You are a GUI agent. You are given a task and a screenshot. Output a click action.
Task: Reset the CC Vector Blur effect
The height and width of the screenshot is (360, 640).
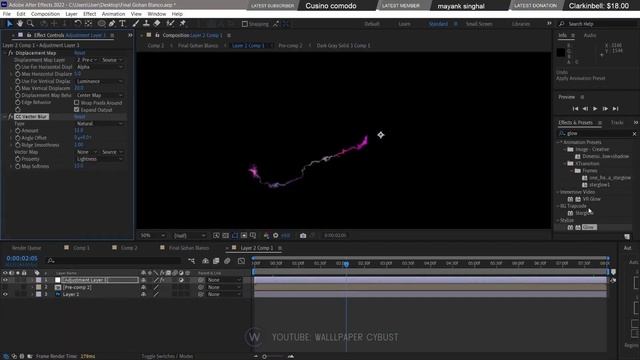pos(80,117)
